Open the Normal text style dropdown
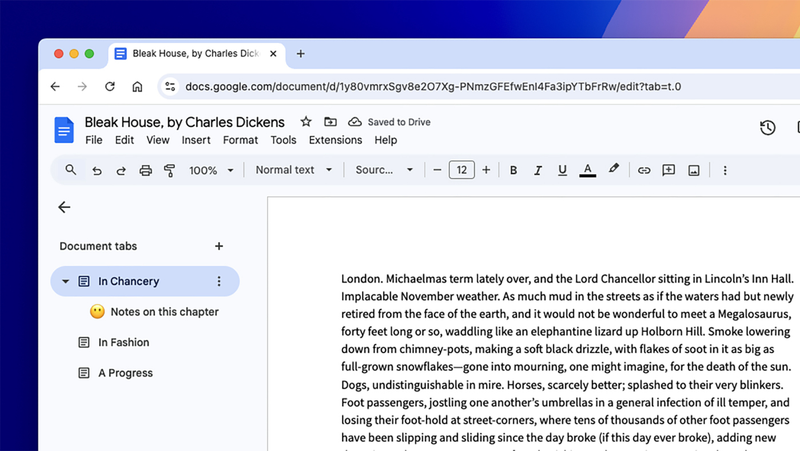 click(292, 171)
